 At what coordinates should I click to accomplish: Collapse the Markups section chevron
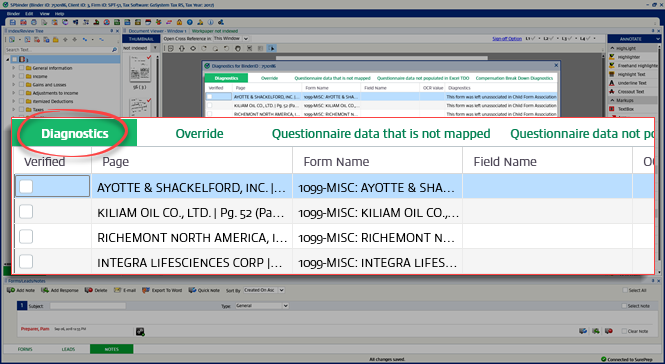(612, 101)
